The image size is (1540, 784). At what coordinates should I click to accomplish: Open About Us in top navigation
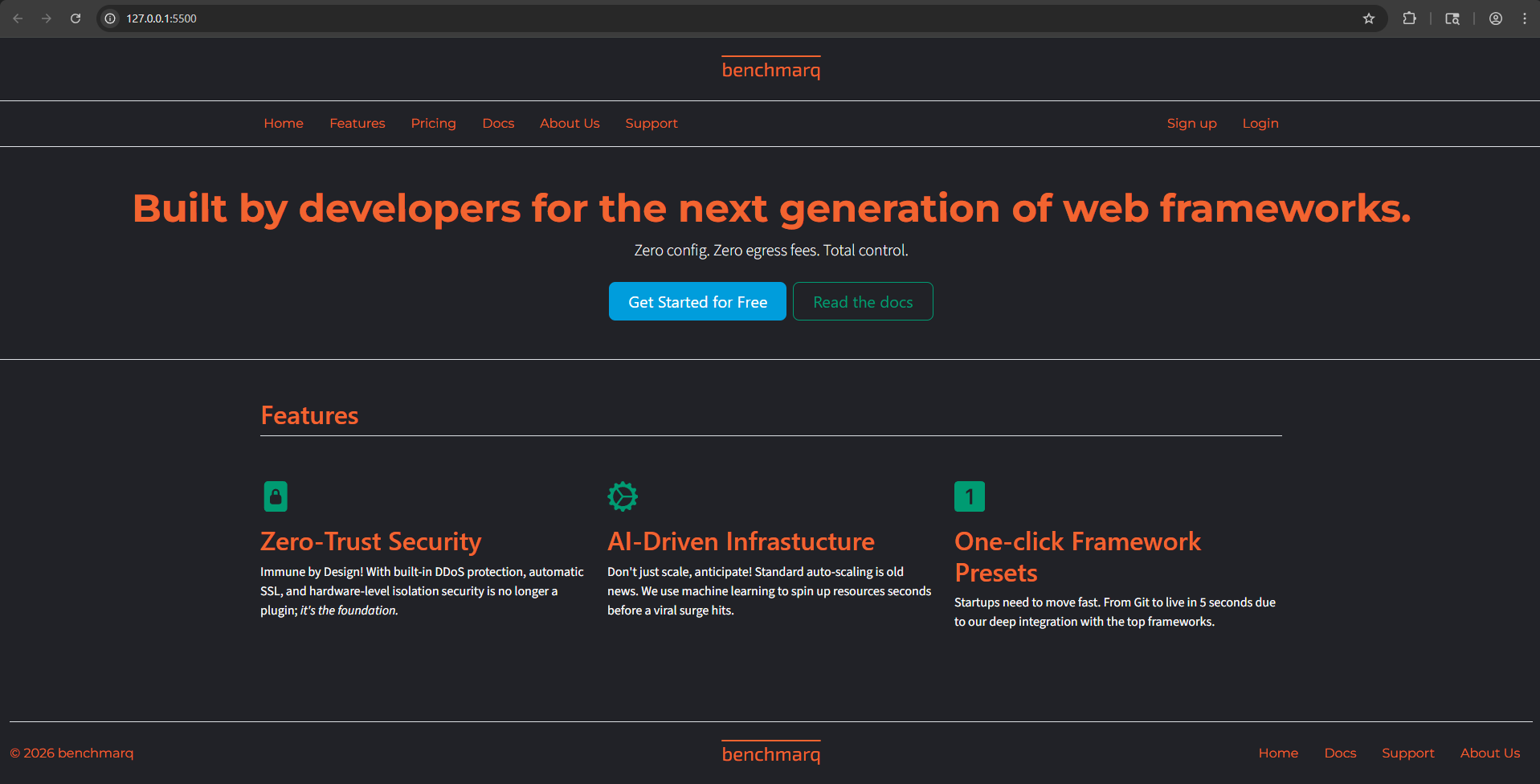click(570, 123)
